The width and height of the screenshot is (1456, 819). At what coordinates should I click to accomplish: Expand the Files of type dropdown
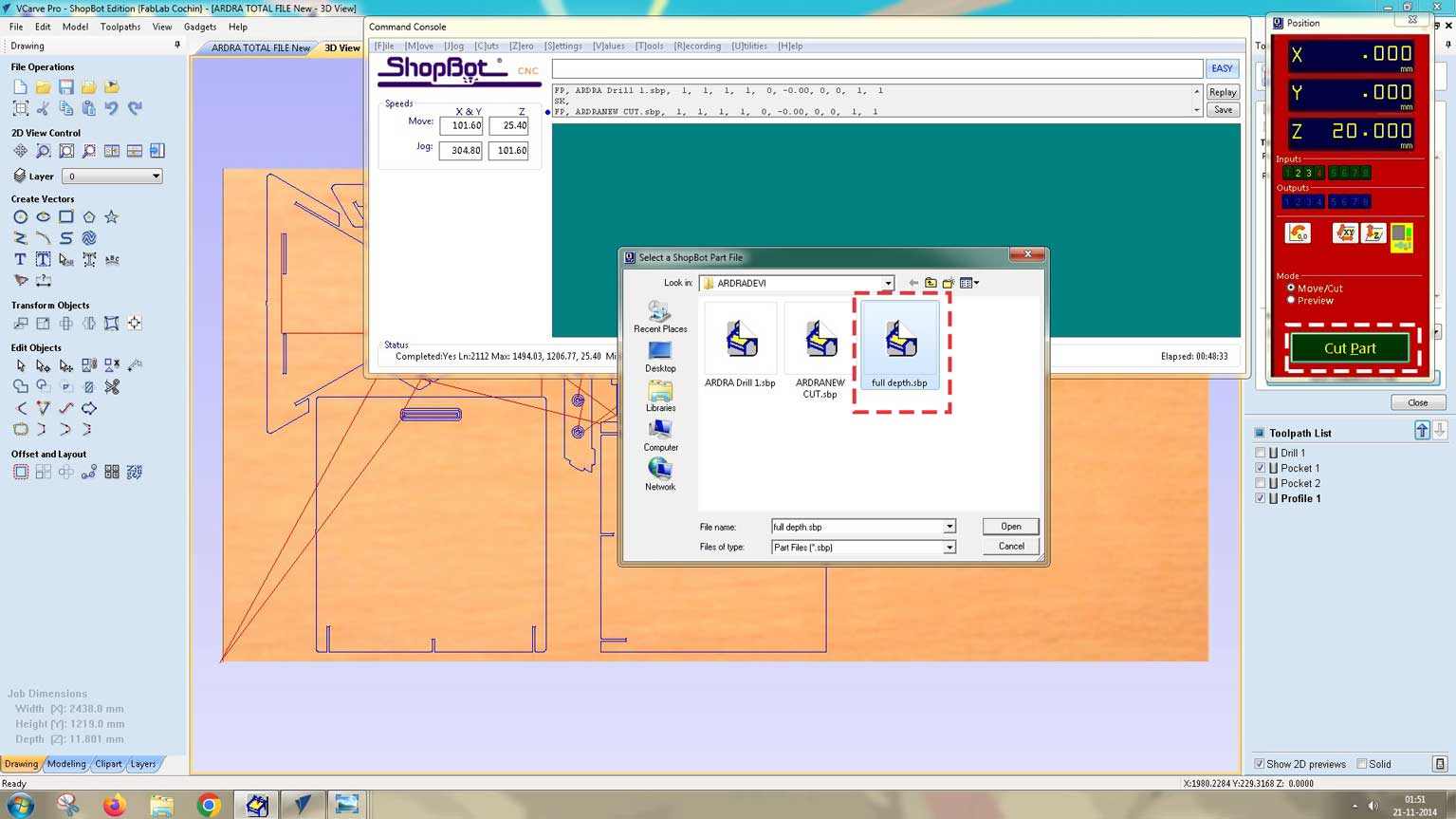pyautogui.click(x=949, y=548)
